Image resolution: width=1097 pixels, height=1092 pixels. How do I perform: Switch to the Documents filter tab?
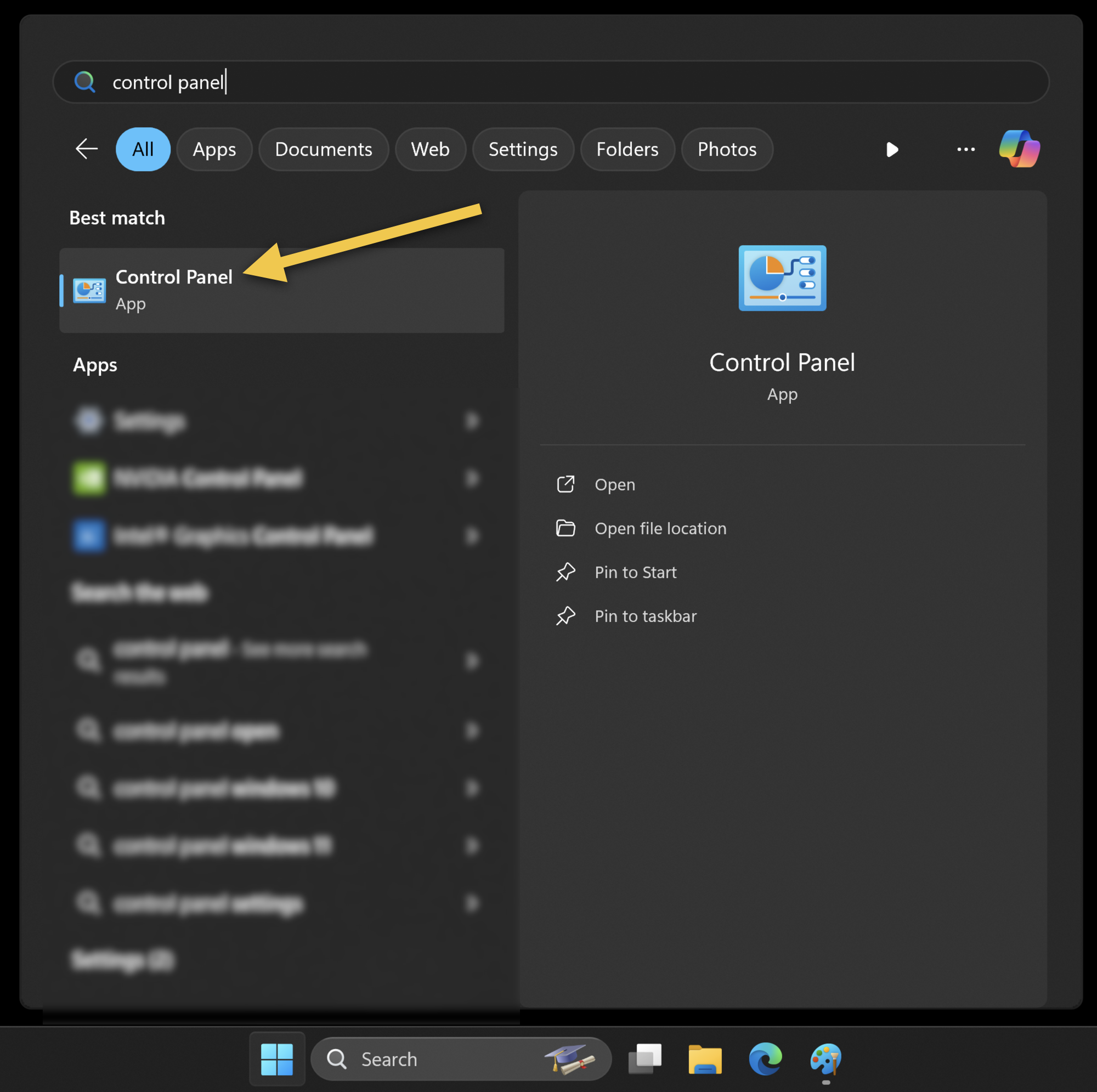point(323,149)
